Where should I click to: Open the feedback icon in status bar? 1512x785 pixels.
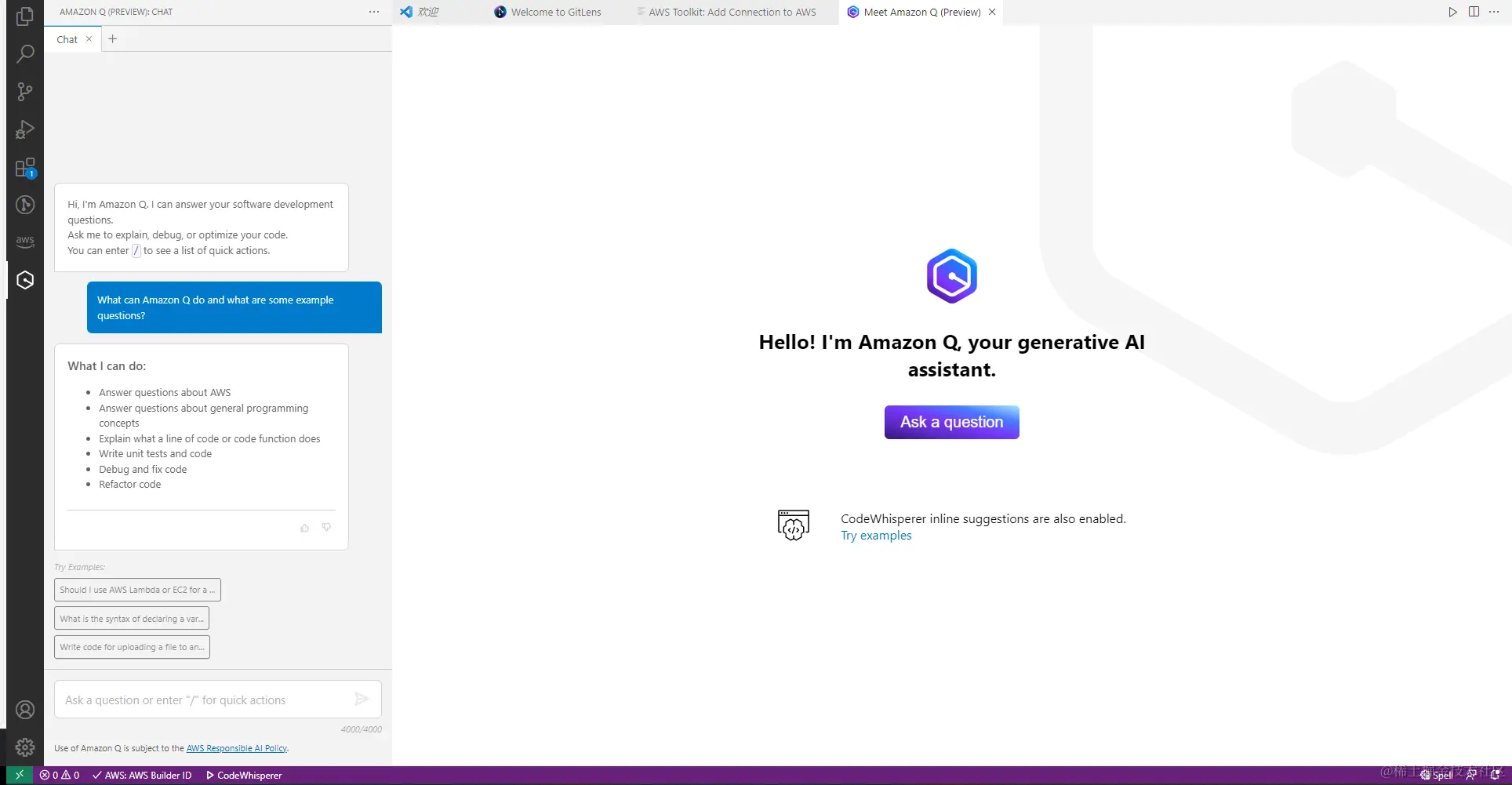(1471, 775)
